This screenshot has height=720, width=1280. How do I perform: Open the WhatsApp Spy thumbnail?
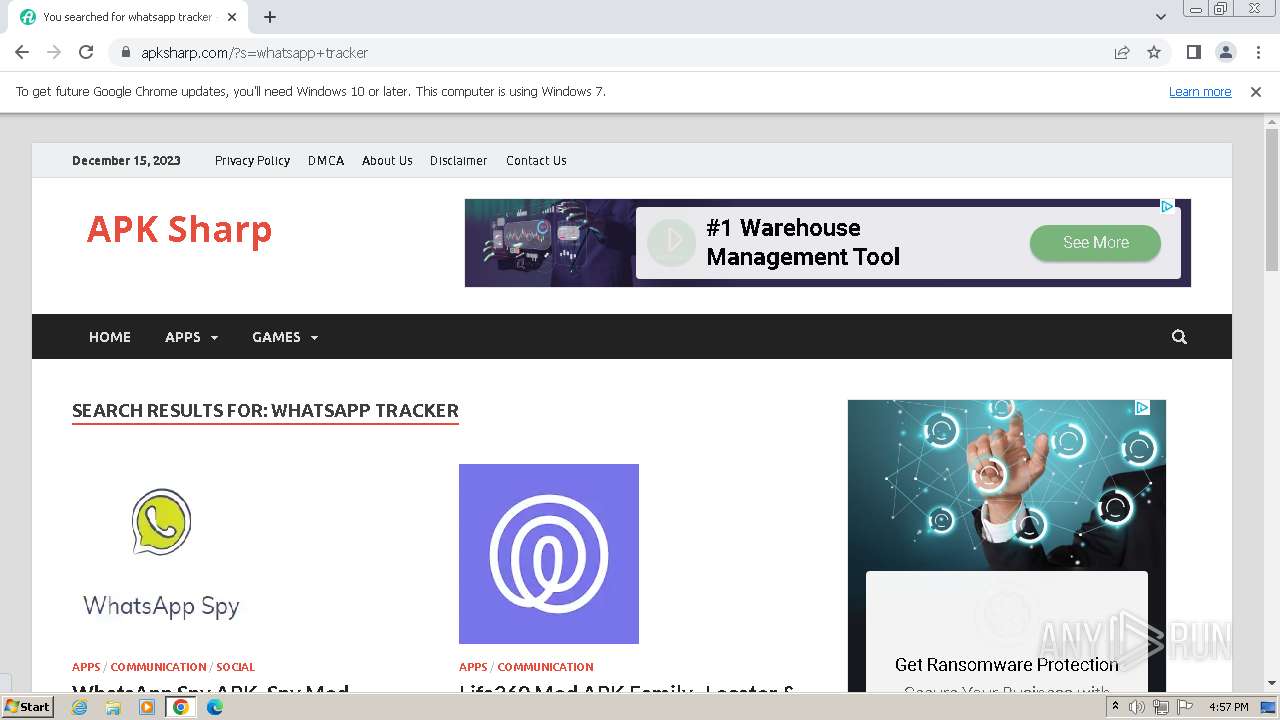tap(162, 554)
